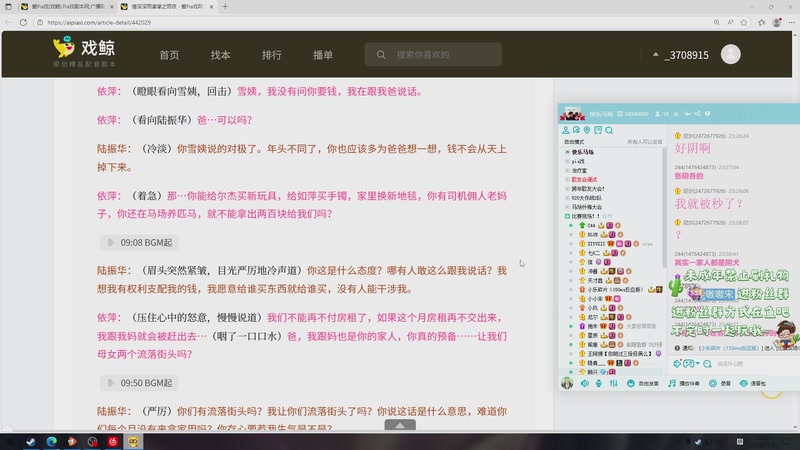Play the 09:08 BGM起 cue

point(139,242)
